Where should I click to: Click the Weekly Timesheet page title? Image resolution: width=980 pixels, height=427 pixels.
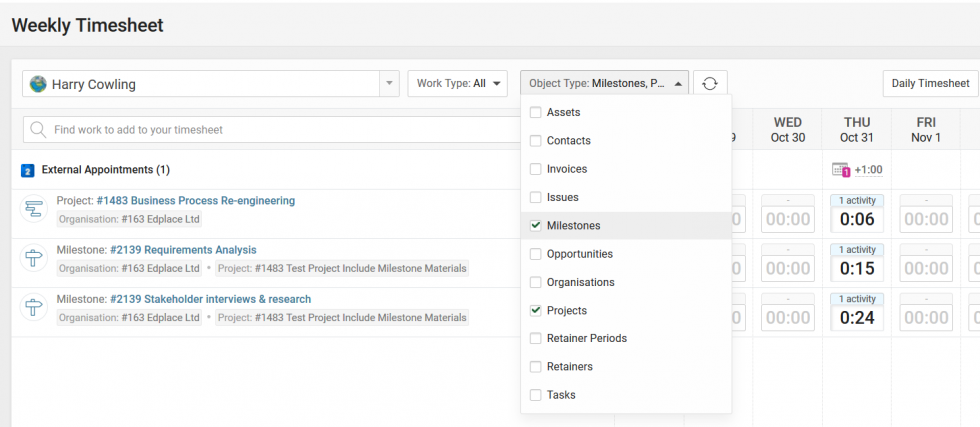88,25
